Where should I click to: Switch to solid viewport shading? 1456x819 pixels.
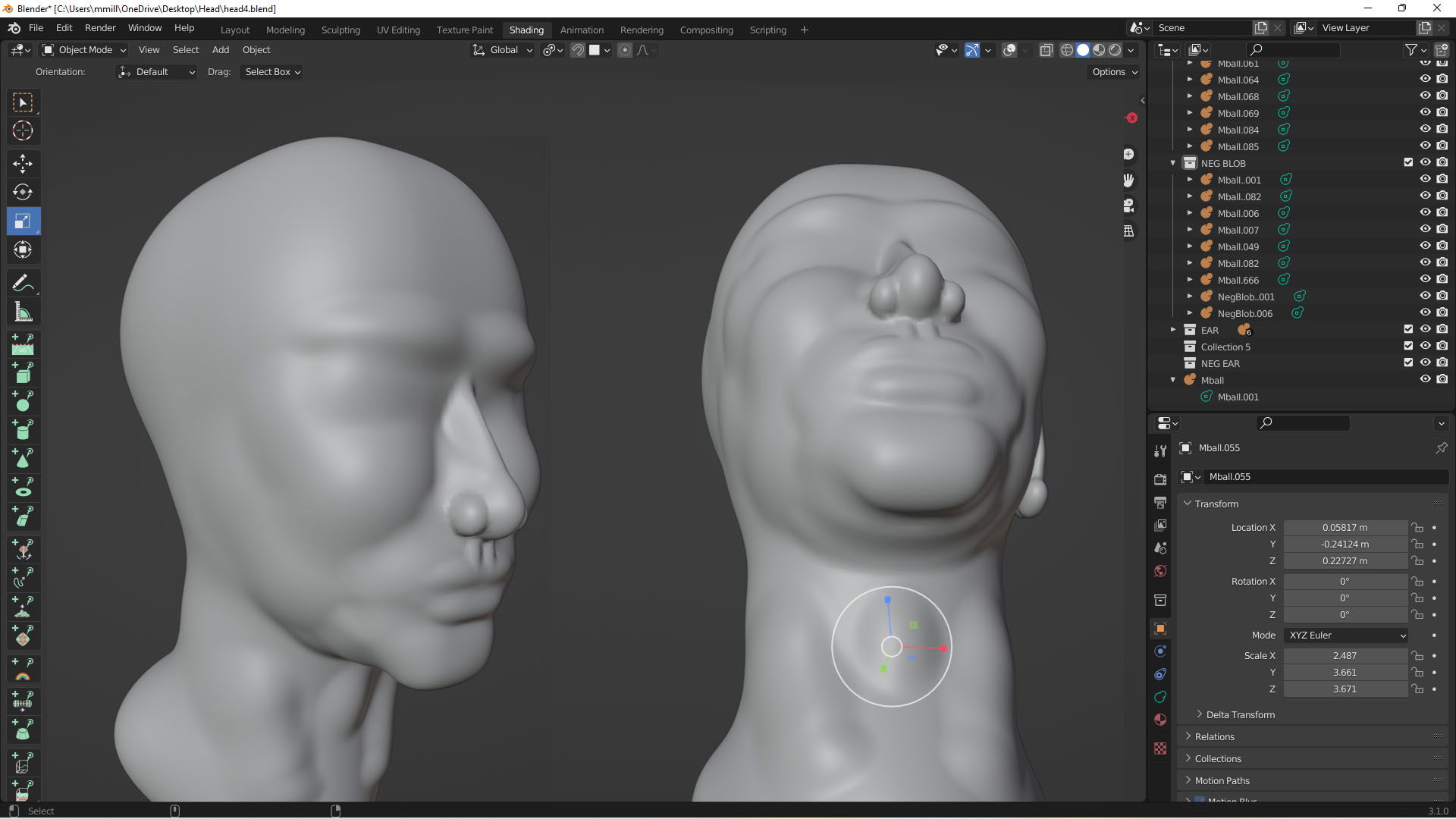[1083, 50]
